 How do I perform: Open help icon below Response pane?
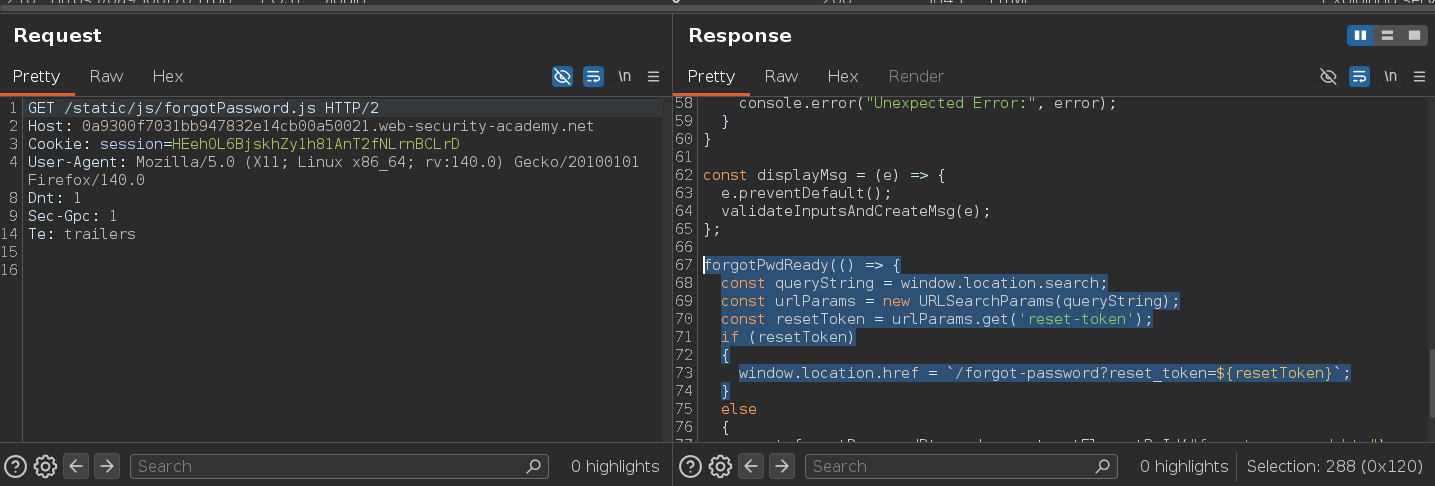tap(691, 466)
